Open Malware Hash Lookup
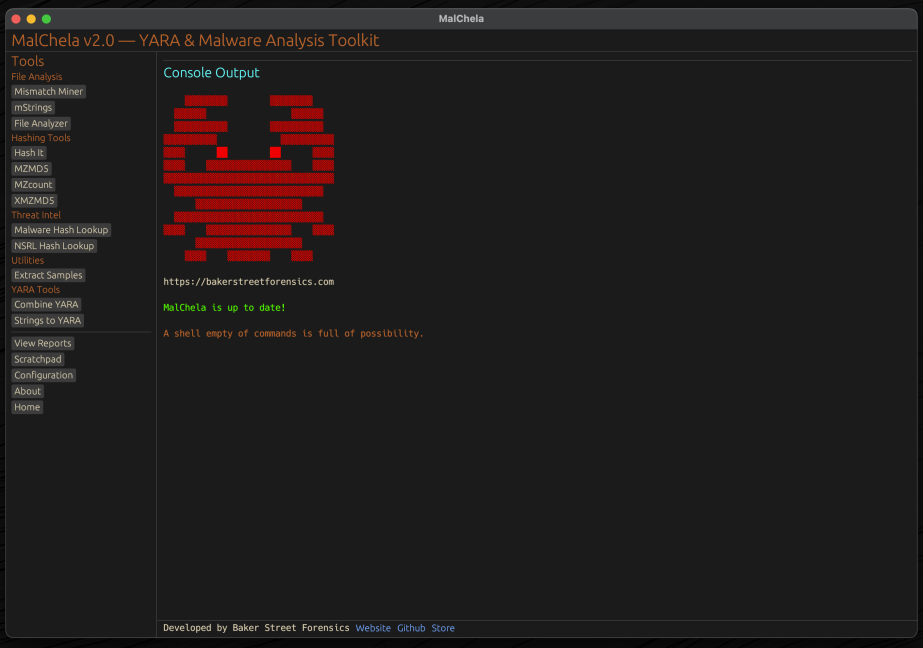The width and height of the screenshot is (923, 648). tap(61, 230)
